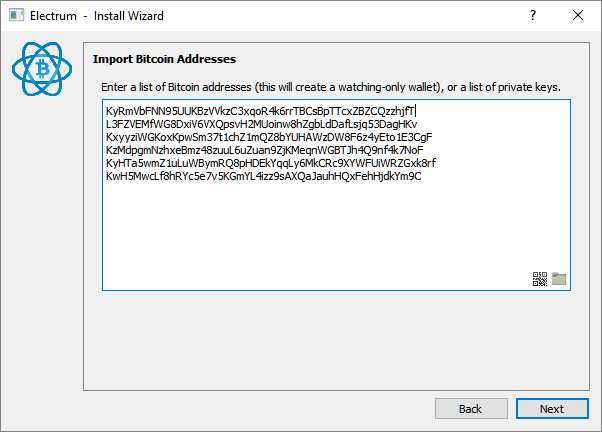Click the key line starting with KxyyziWGKox

269,137
